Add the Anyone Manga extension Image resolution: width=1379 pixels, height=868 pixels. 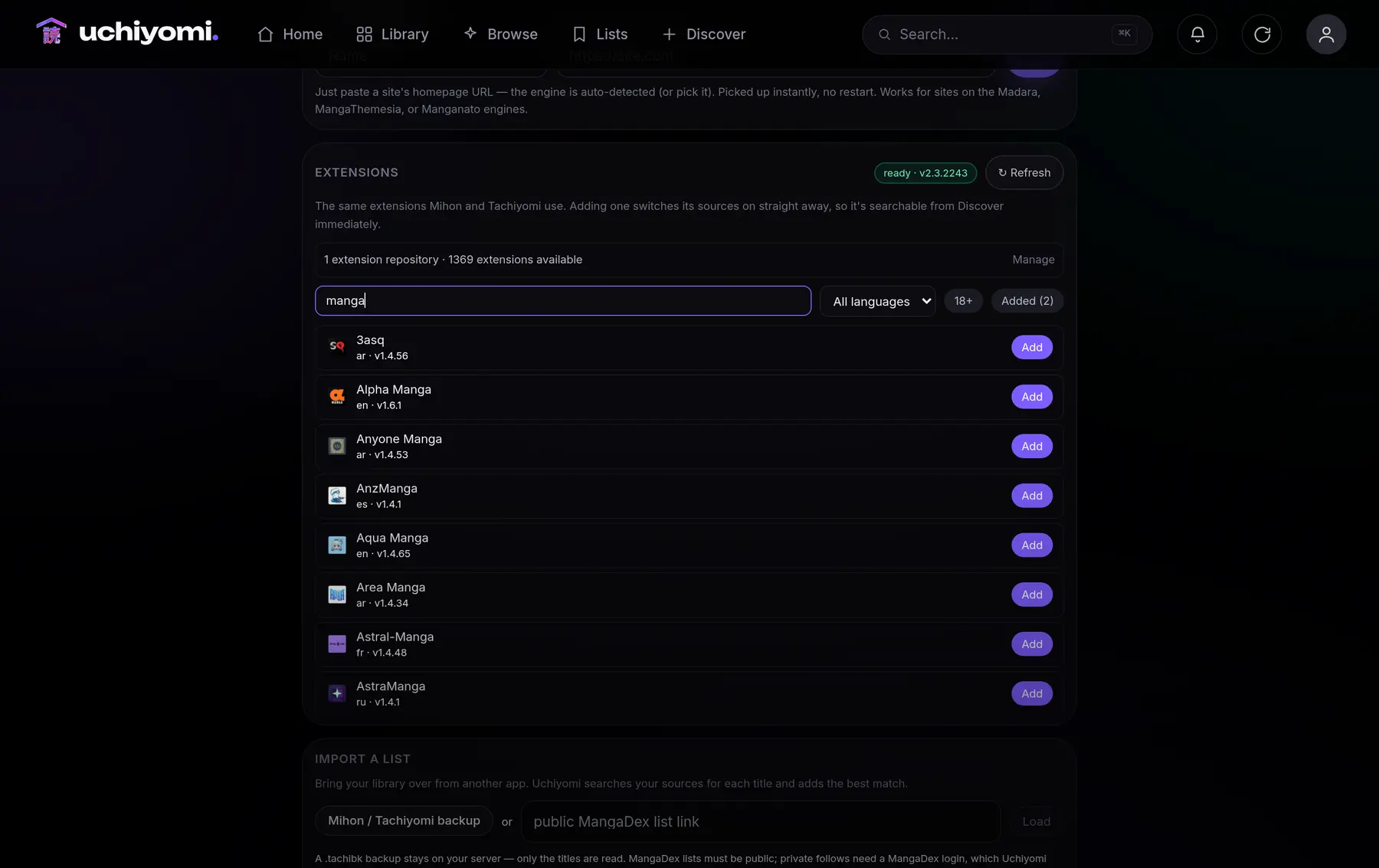[x=1032, y=446]
